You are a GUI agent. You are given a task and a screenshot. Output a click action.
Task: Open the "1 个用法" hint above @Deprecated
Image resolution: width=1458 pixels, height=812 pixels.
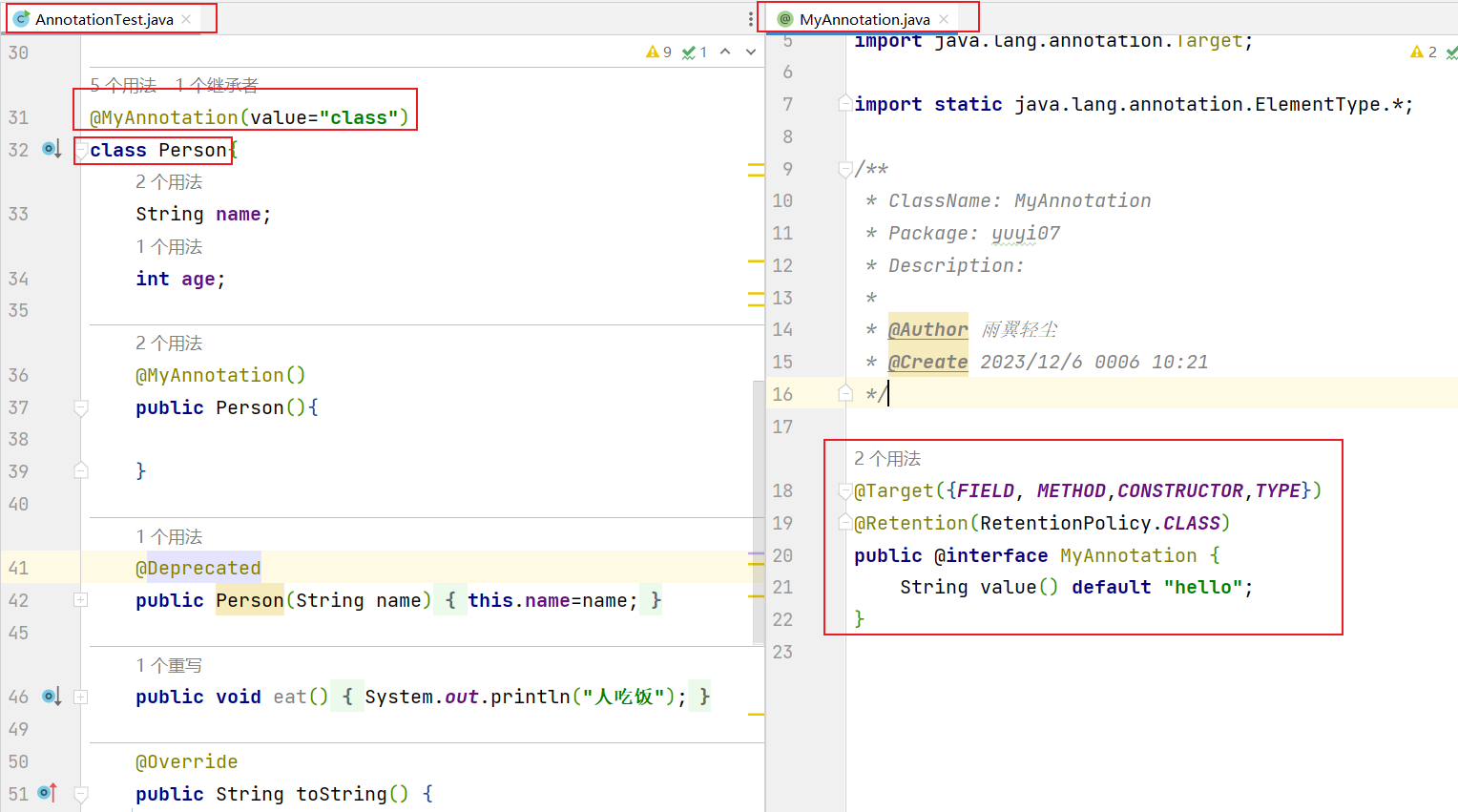[x=169, y=536]
